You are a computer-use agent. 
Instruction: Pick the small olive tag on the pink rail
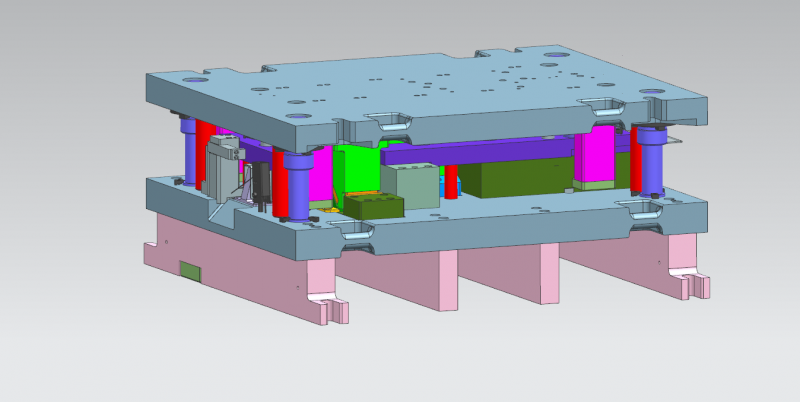click(190, 271)
